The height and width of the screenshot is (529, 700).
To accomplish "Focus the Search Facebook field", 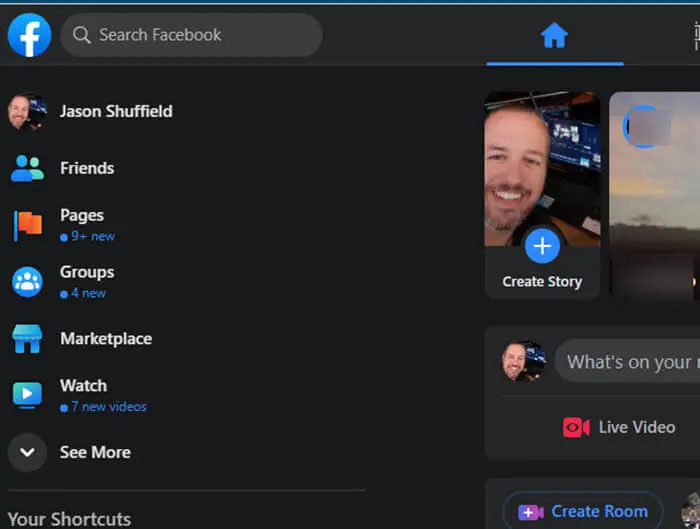I will click(x=191, y=35).
